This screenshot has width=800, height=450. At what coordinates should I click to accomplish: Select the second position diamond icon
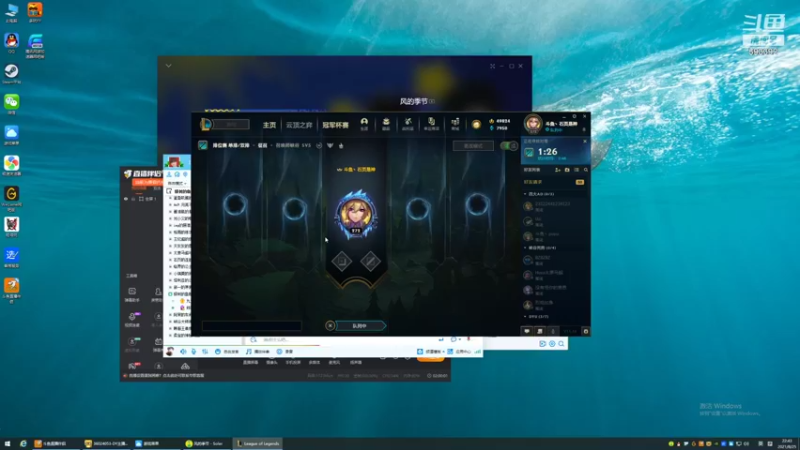[x=370, y=261]
